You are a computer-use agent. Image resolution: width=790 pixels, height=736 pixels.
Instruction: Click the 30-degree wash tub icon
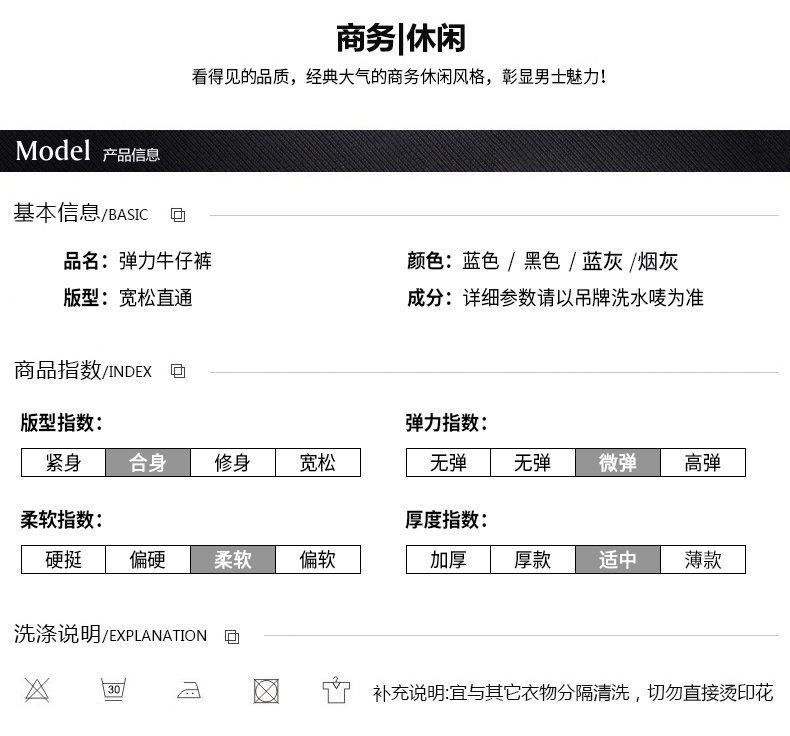[x=113, y=689]
